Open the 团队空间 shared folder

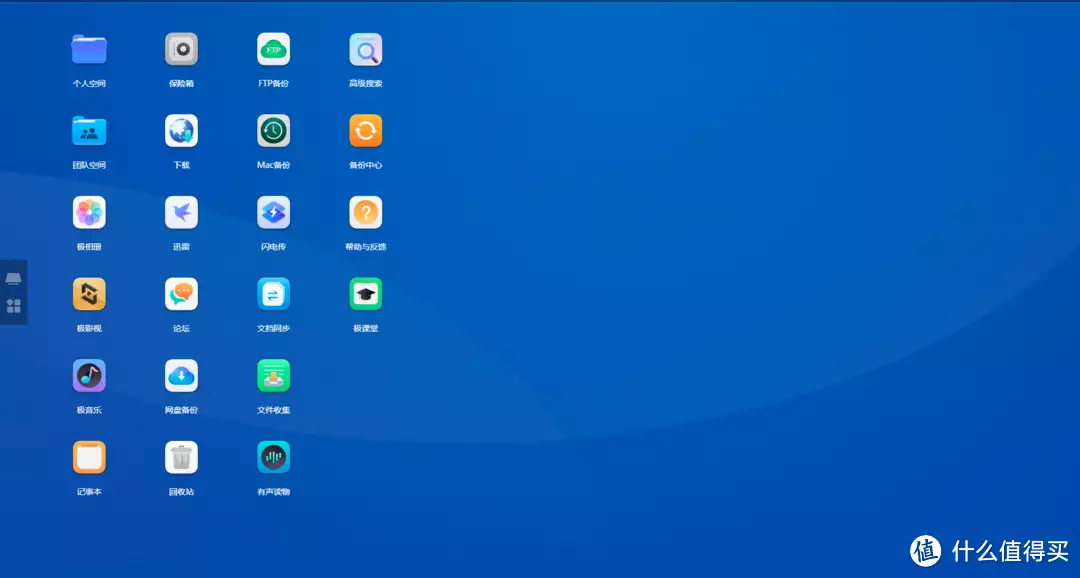point(89,131)
